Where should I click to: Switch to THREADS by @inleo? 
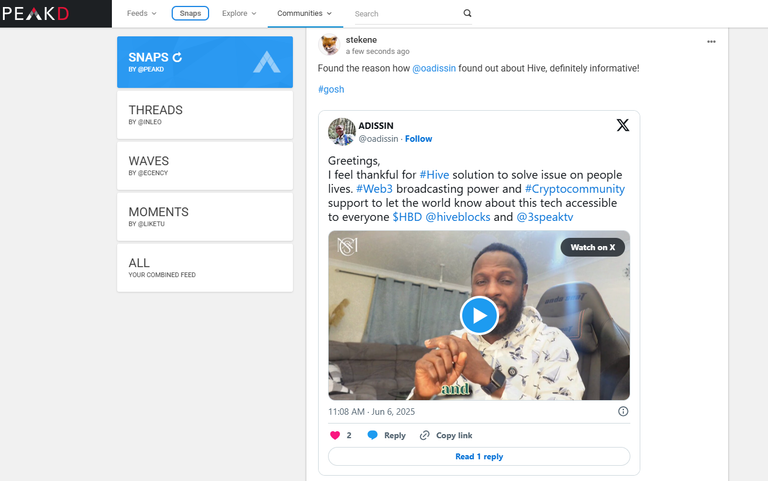205,115
